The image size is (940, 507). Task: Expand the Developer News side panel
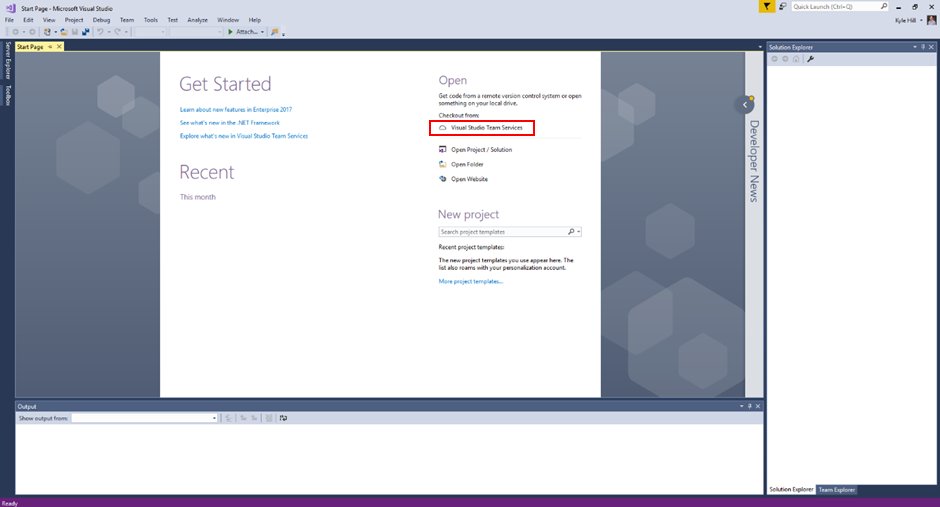tap(745, 105)
